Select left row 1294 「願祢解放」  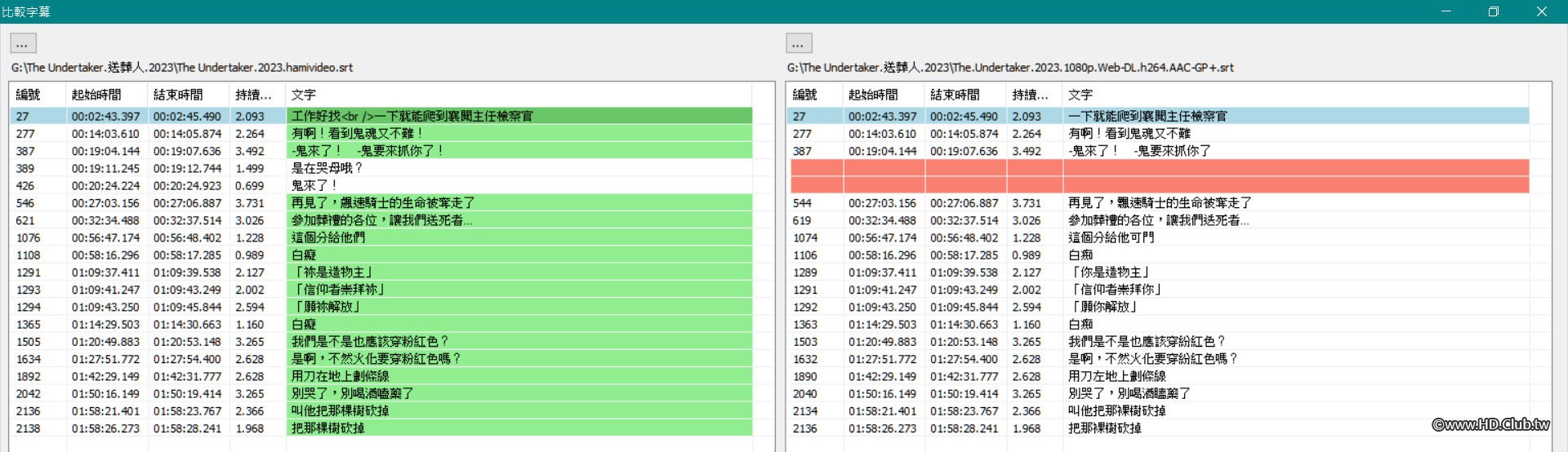point(327,307)
